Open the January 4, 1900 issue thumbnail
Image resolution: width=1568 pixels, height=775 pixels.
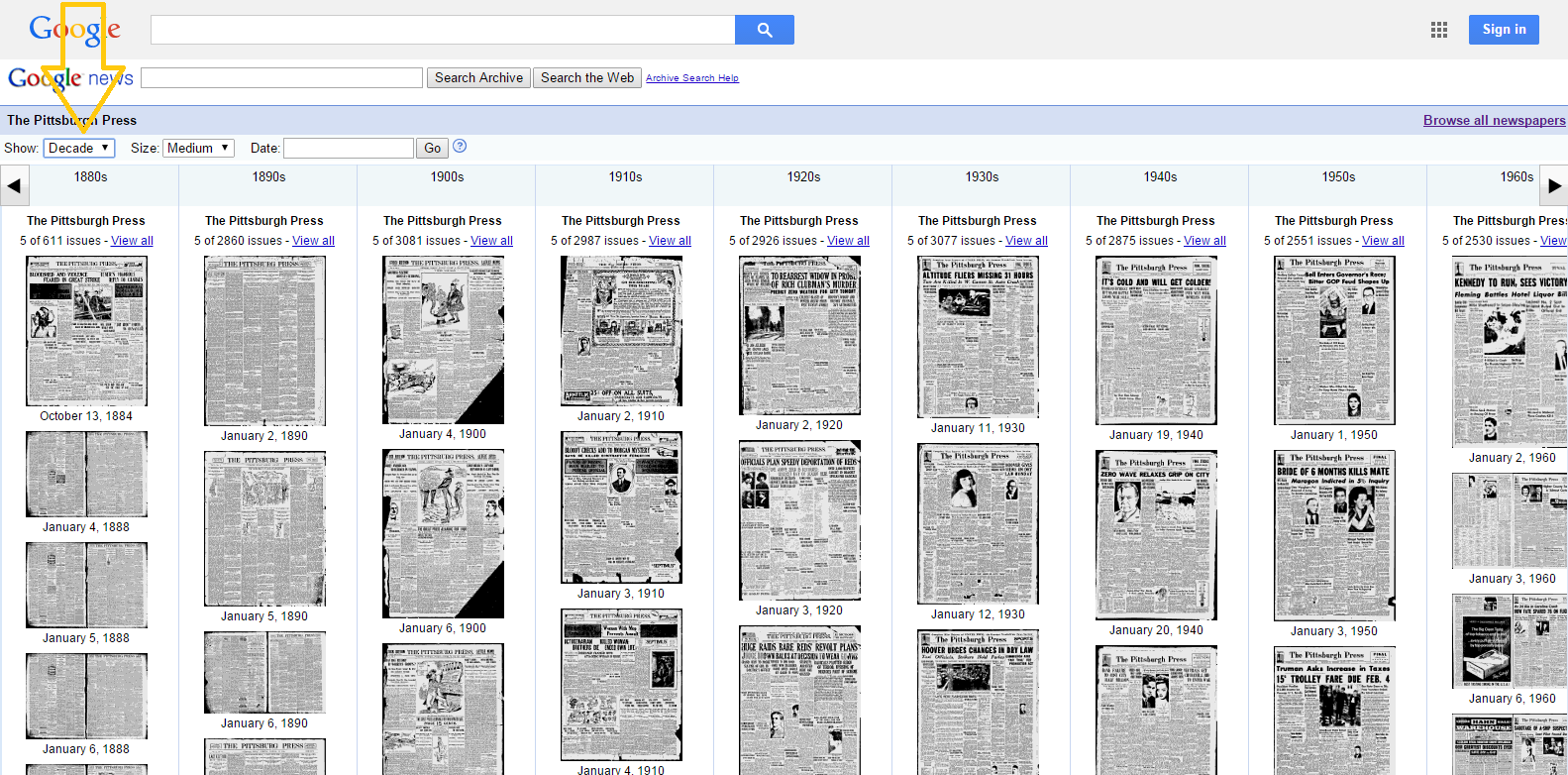[x=443, y=340]
